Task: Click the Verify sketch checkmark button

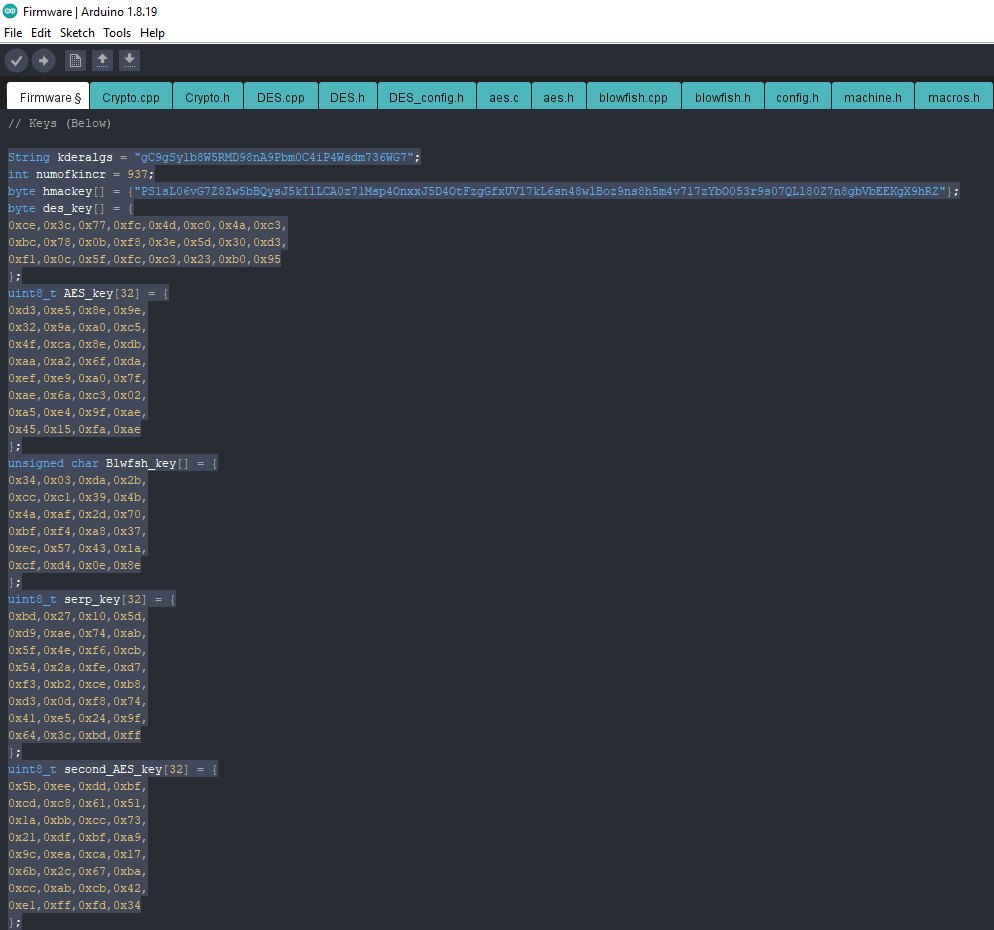Action: click(x=16, y=61)
